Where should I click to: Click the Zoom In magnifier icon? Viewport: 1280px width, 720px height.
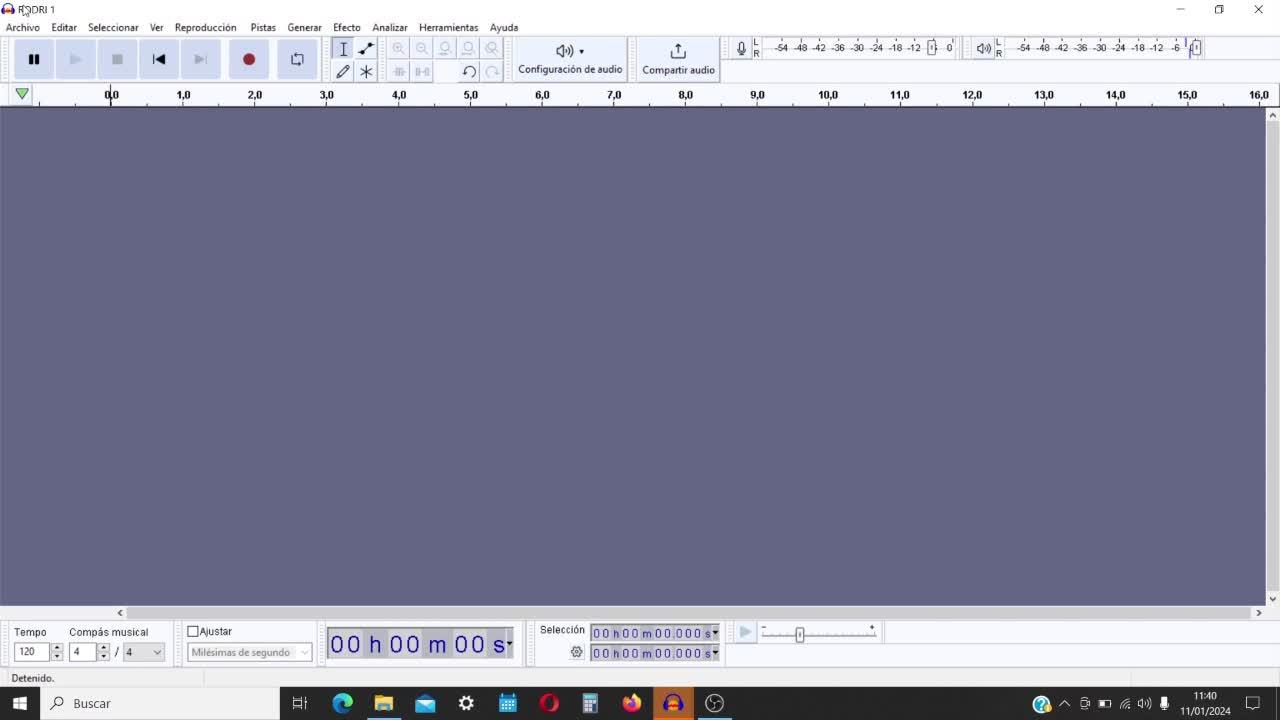(399, 49)
